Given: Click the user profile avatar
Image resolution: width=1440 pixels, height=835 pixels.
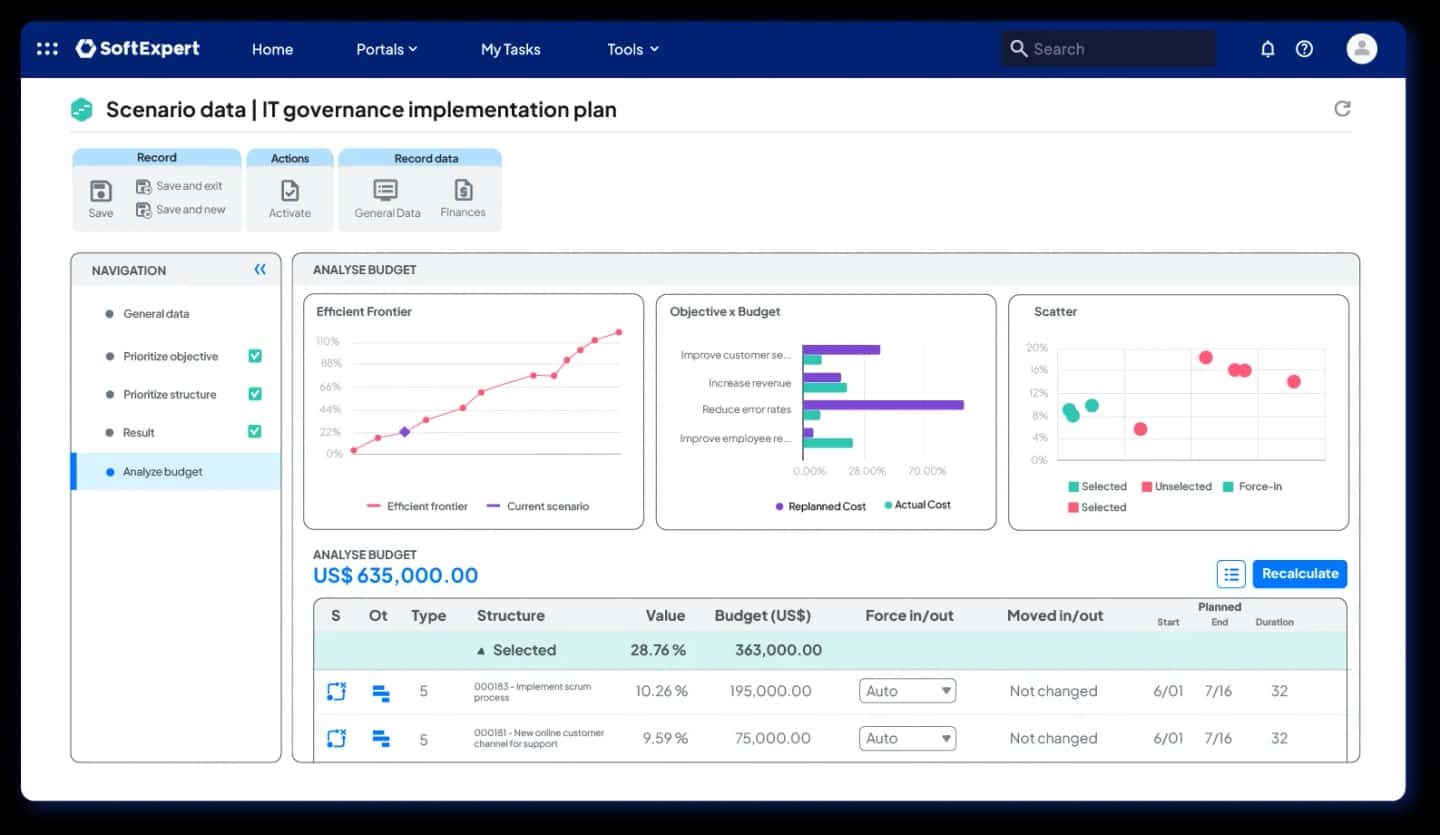Looking at the screenshot, I should coord(1361,48).
